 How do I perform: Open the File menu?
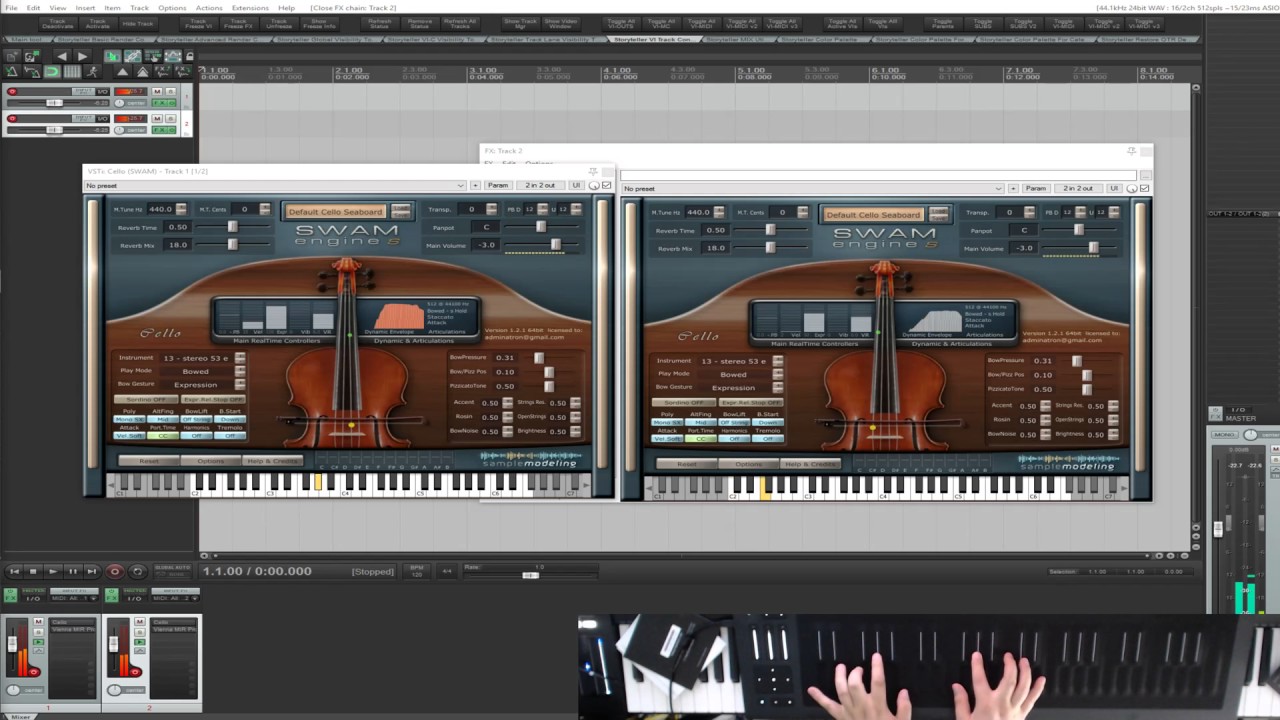coord(11,7)
